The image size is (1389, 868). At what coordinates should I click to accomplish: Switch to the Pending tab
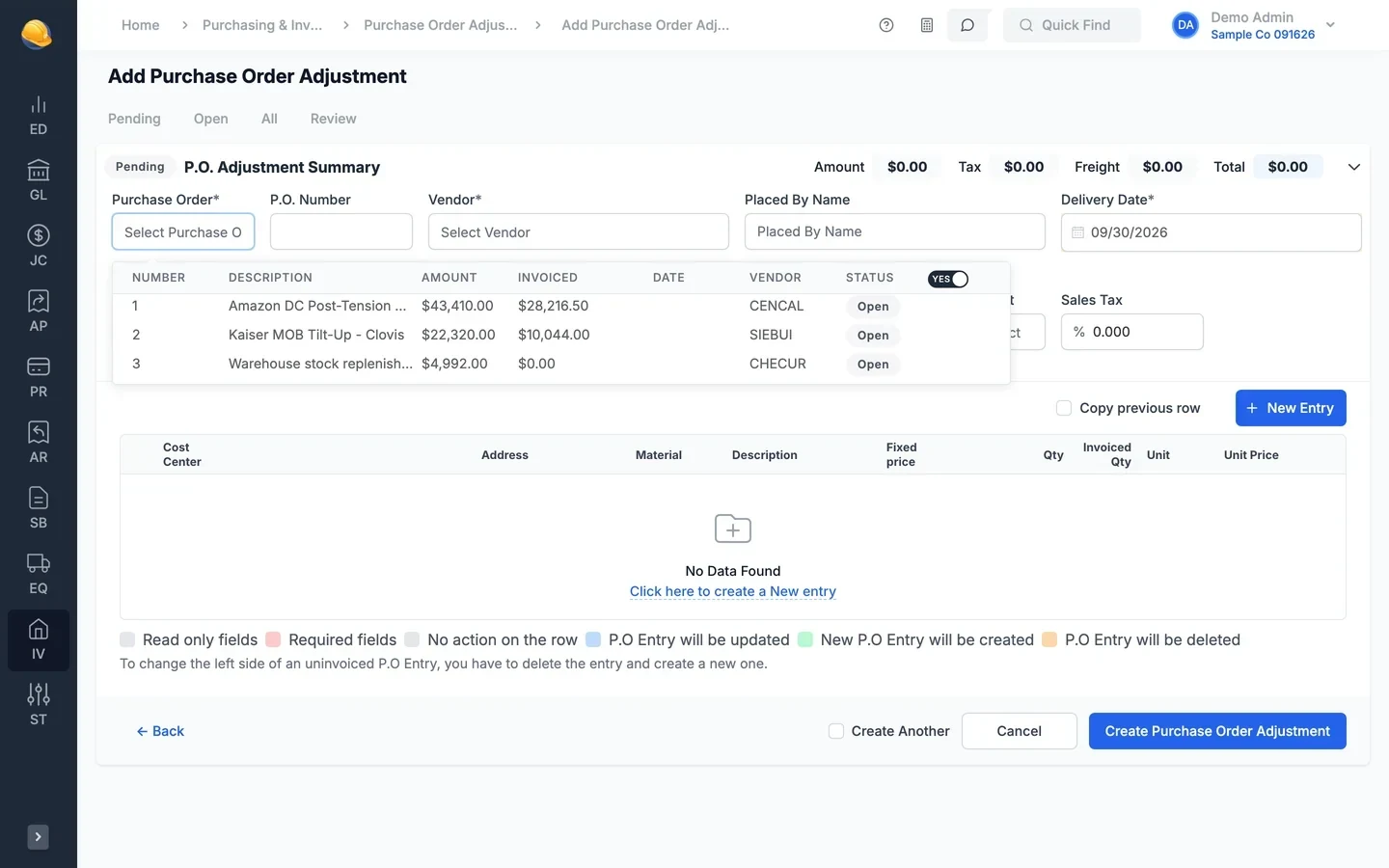[134, 119]
